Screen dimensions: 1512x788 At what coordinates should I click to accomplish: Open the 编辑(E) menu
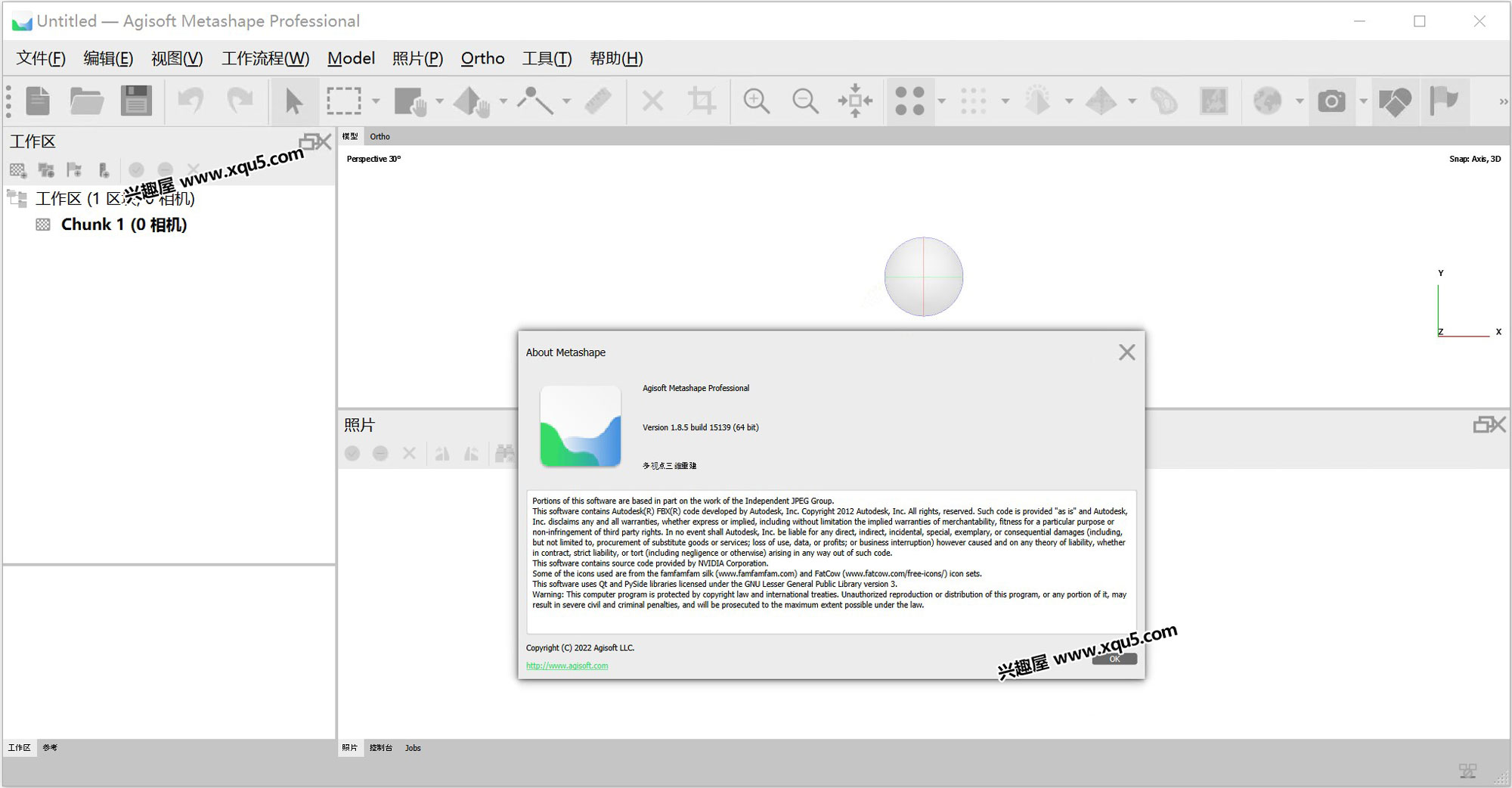click(x=108, y=58)
